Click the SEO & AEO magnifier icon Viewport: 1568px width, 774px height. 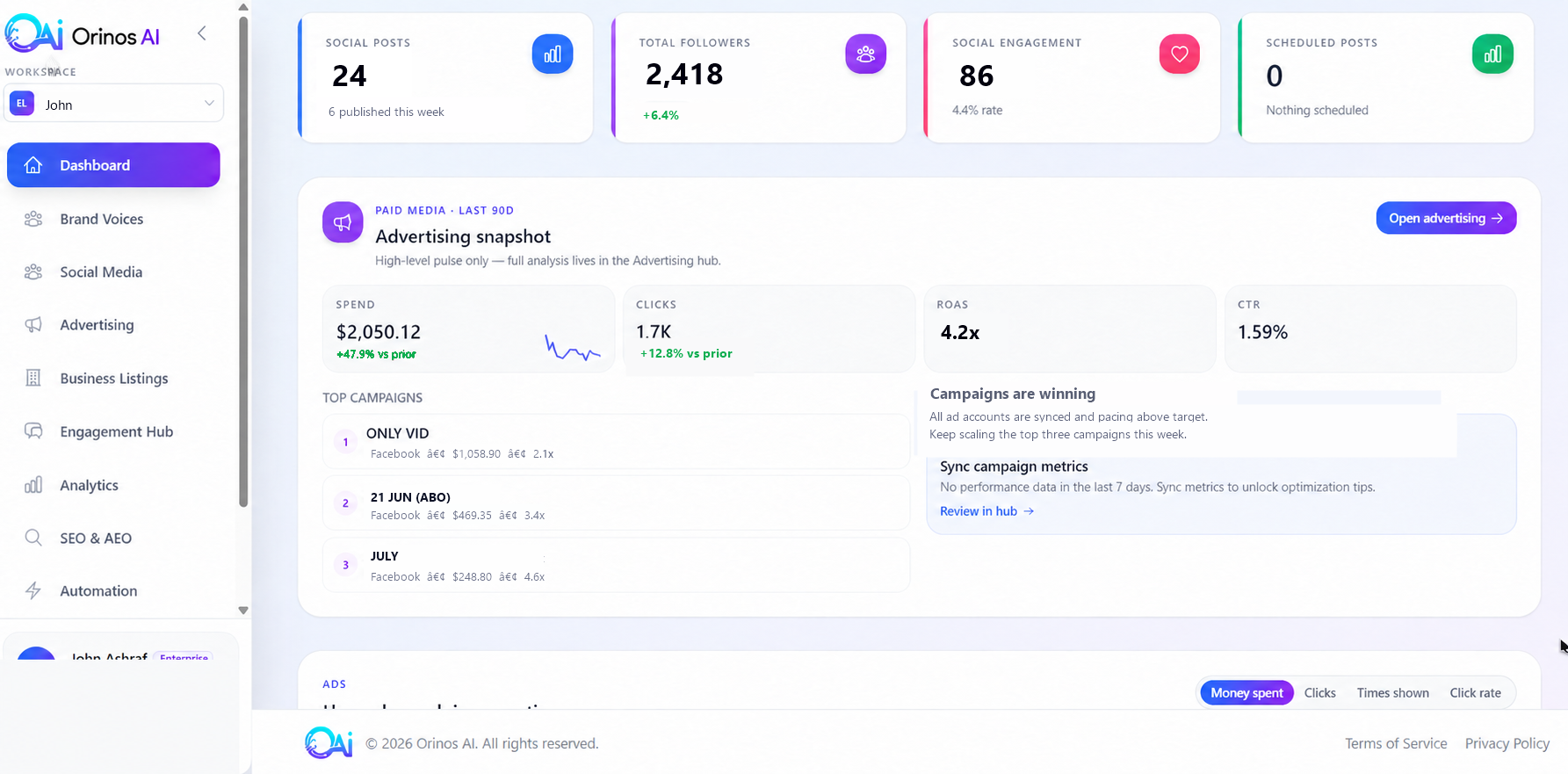click(33, 538)
